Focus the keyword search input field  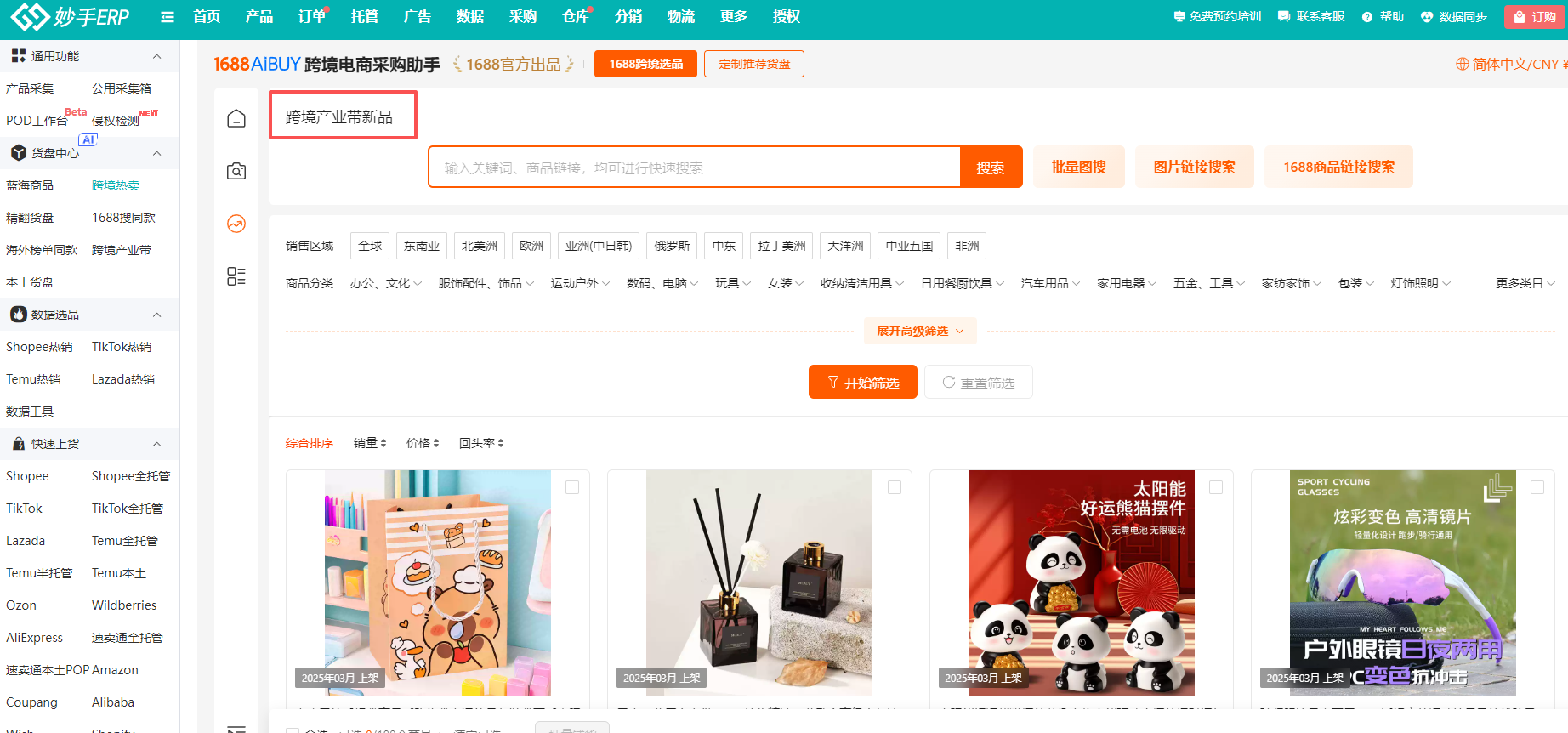point(694,168)
